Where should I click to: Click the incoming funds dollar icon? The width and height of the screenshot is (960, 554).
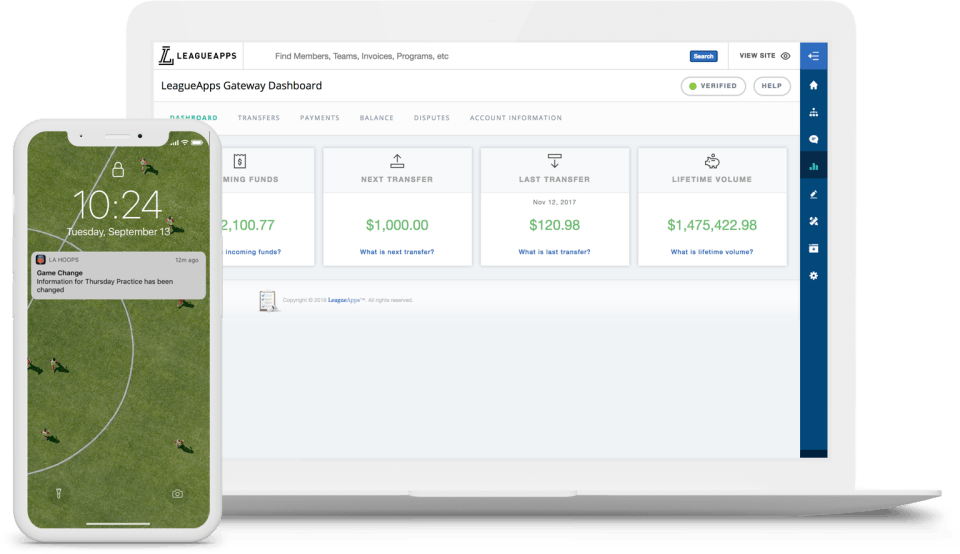(240, 161)
